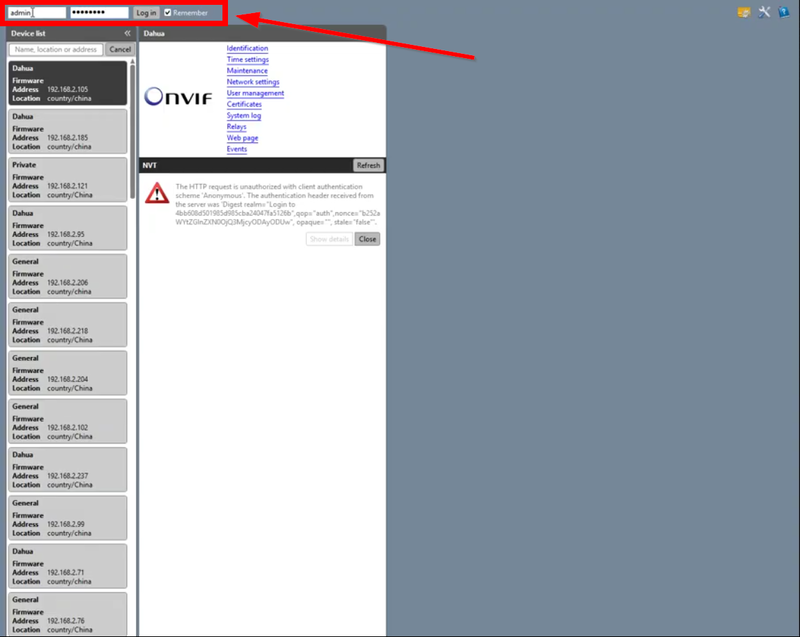
Task: Focus the admin username field
Action: 37,13
